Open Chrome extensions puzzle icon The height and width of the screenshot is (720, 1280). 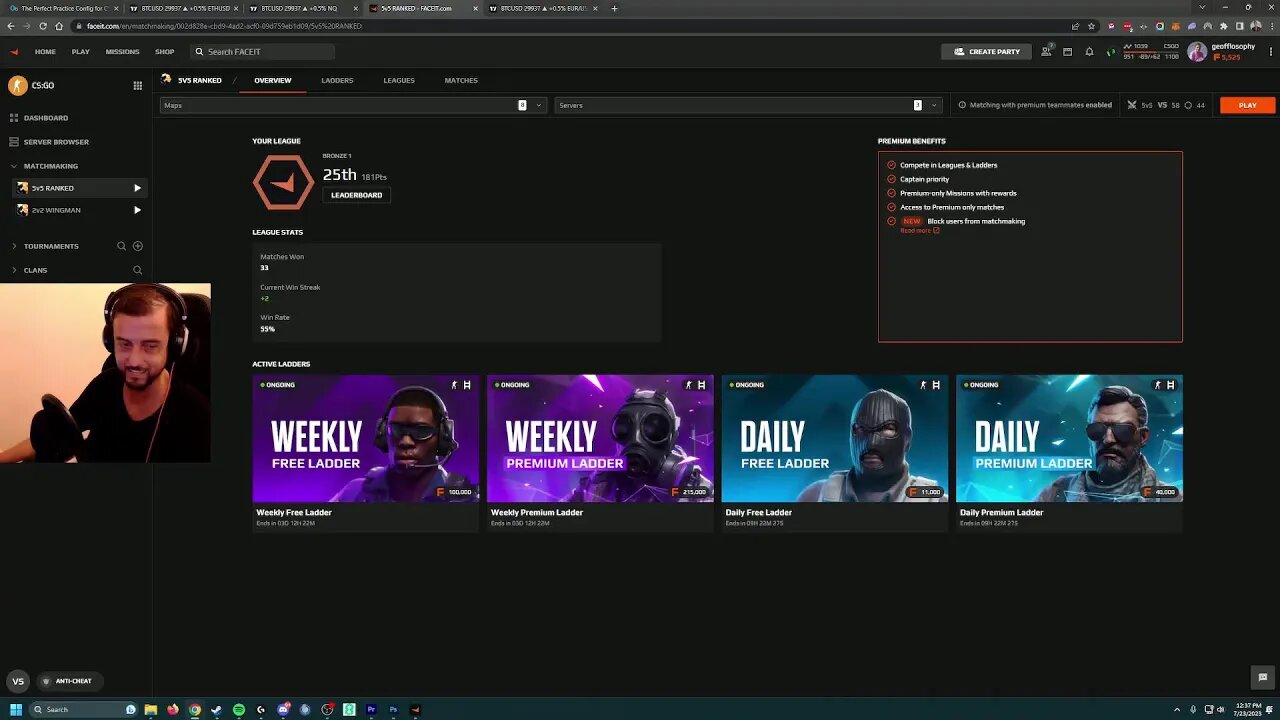[1225, 26]
